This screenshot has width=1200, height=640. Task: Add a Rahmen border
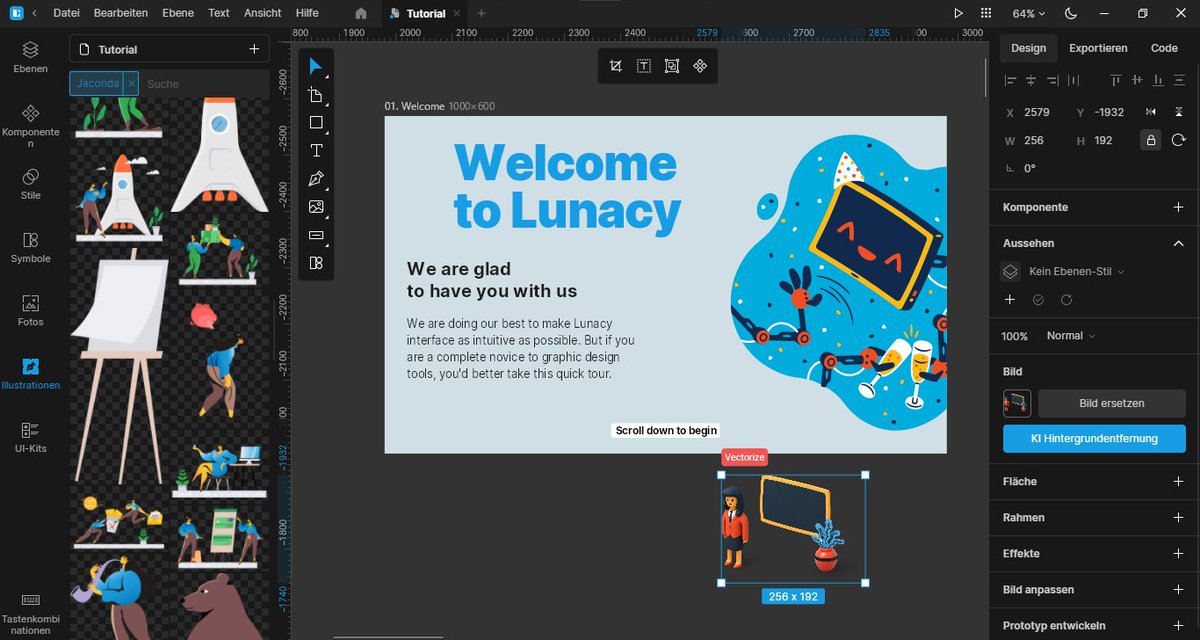(x=1178, y=517)
